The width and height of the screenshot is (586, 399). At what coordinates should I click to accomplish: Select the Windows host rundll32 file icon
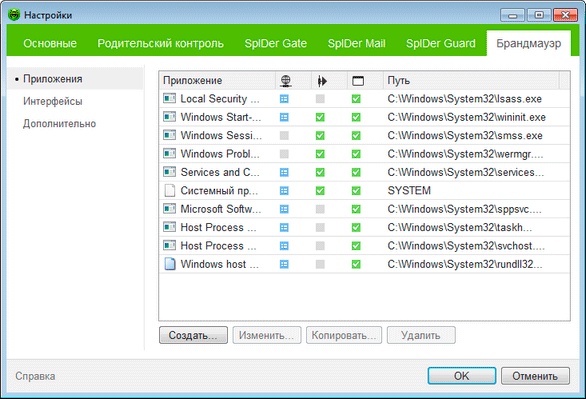[x=170, y=264]
